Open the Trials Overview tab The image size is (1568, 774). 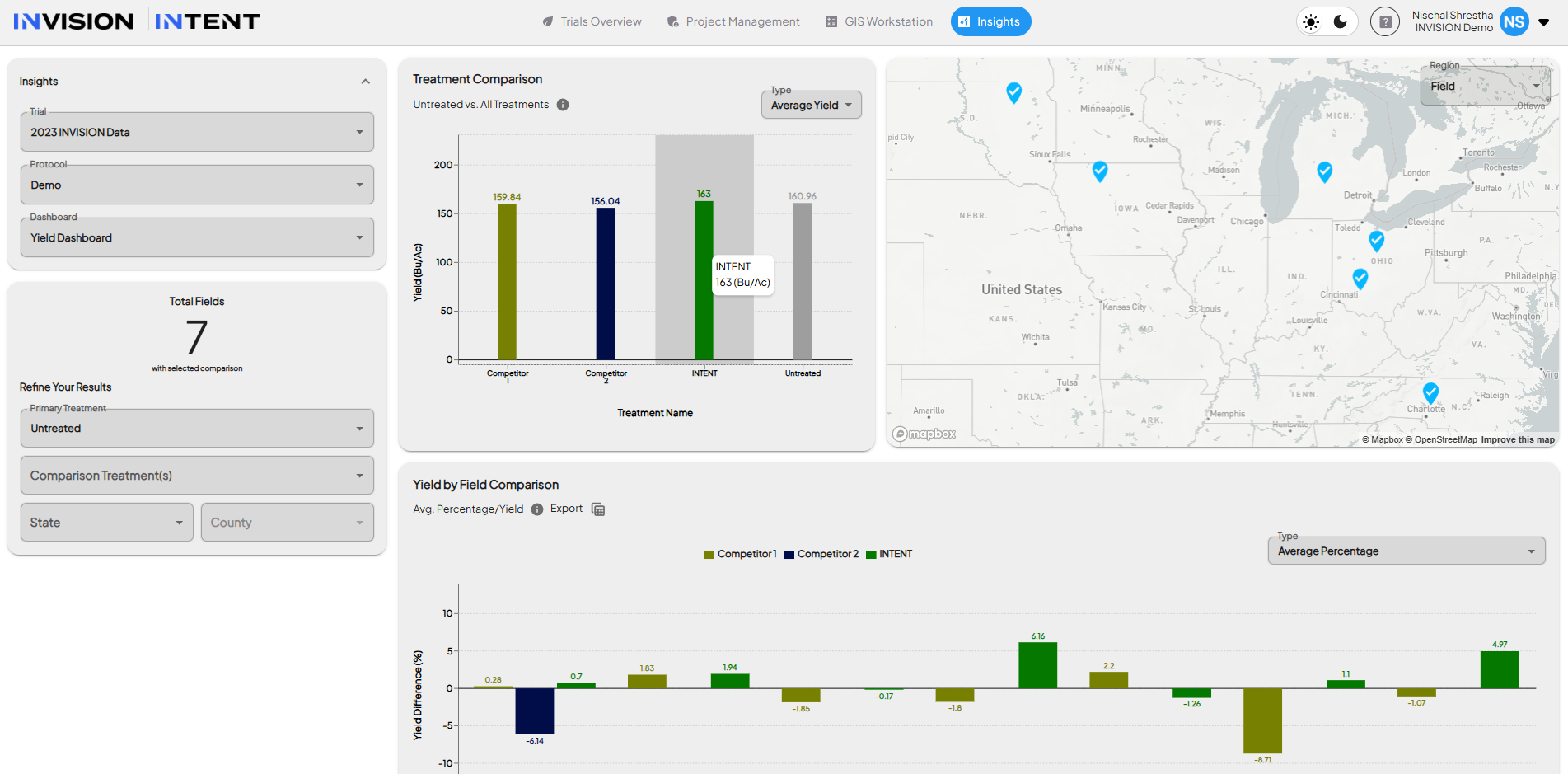[x=592, y=22]
